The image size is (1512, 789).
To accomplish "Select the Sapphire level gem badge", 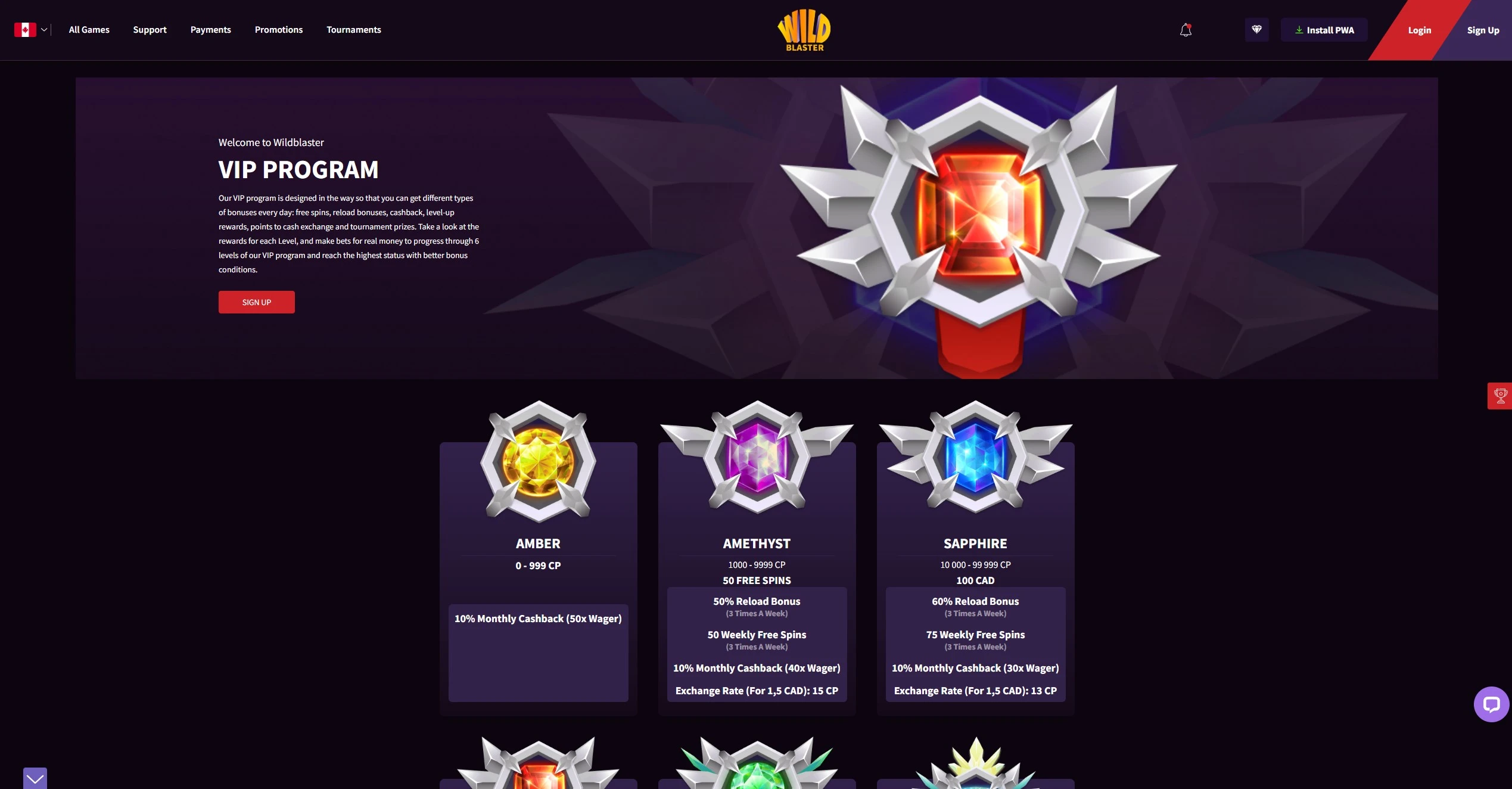I will [x=975, y=457].
